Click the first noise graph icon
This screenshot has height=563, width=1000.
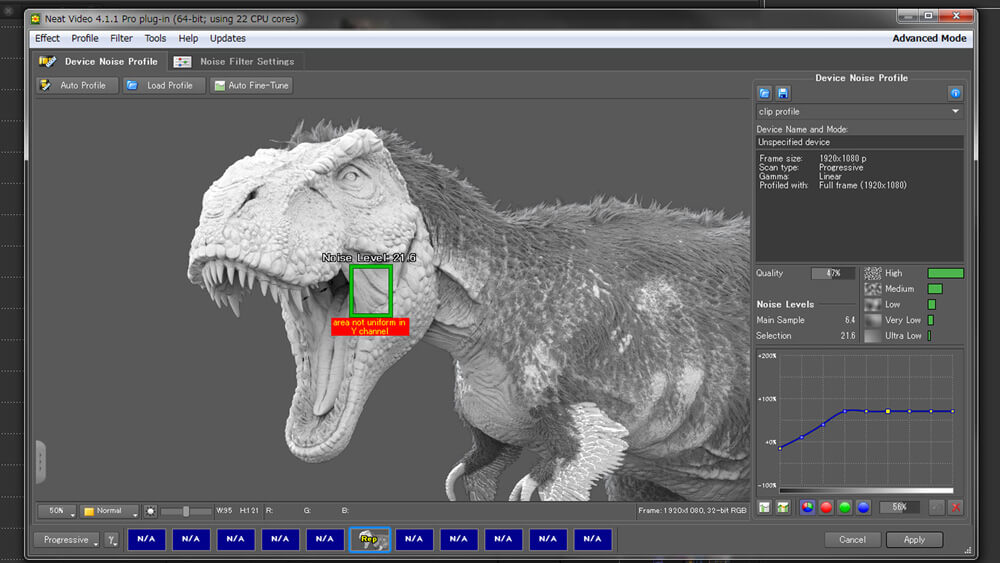pyautogui.click(x=765, y=508)
